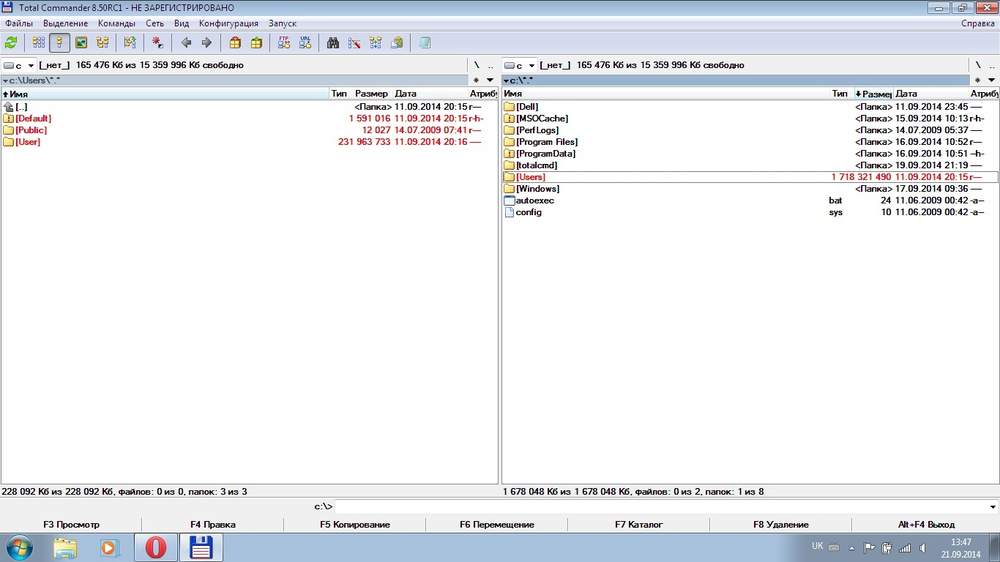The image size is (1000, 562).
Task: Select the [Program Files] folder row
Action: (750, 142)
